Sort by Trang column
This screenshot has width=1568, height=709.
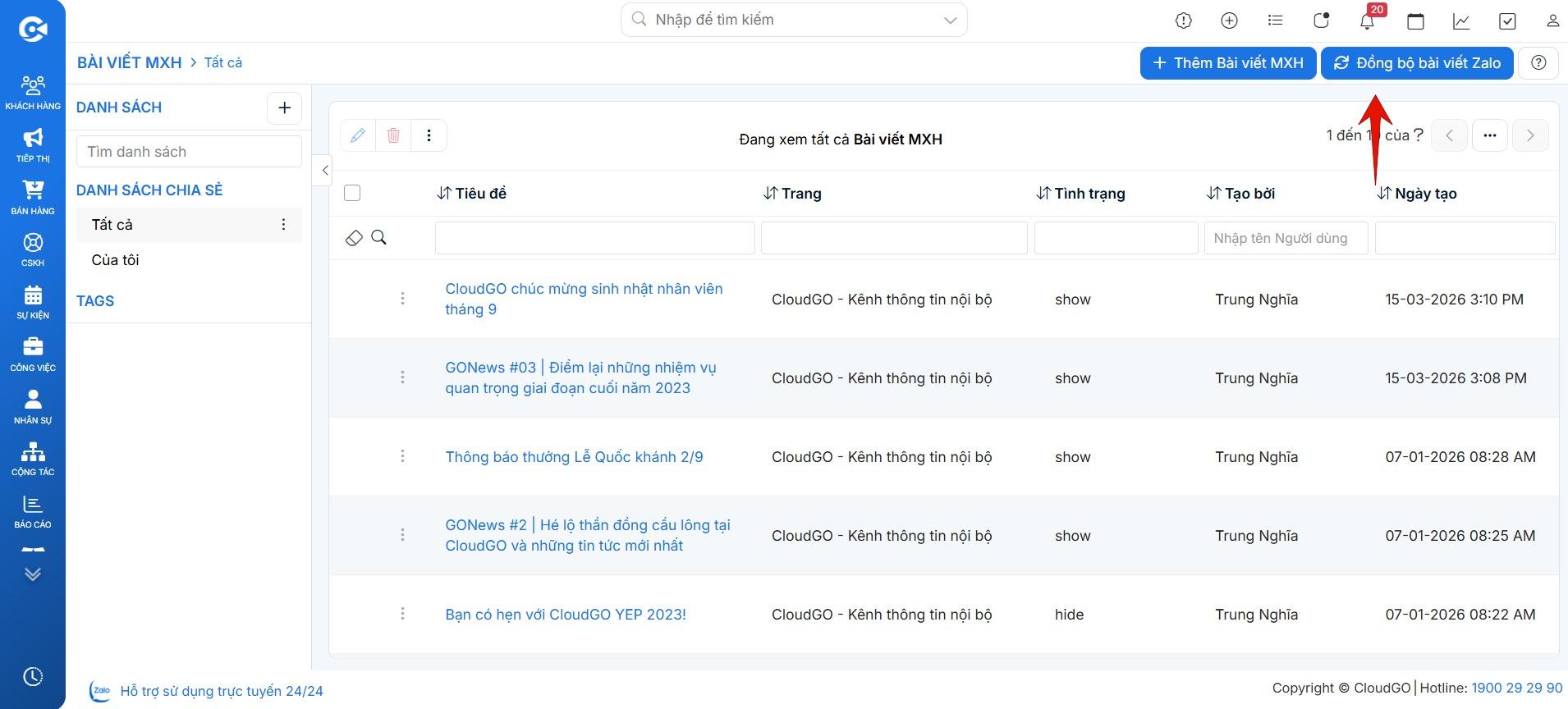(793, 194)
